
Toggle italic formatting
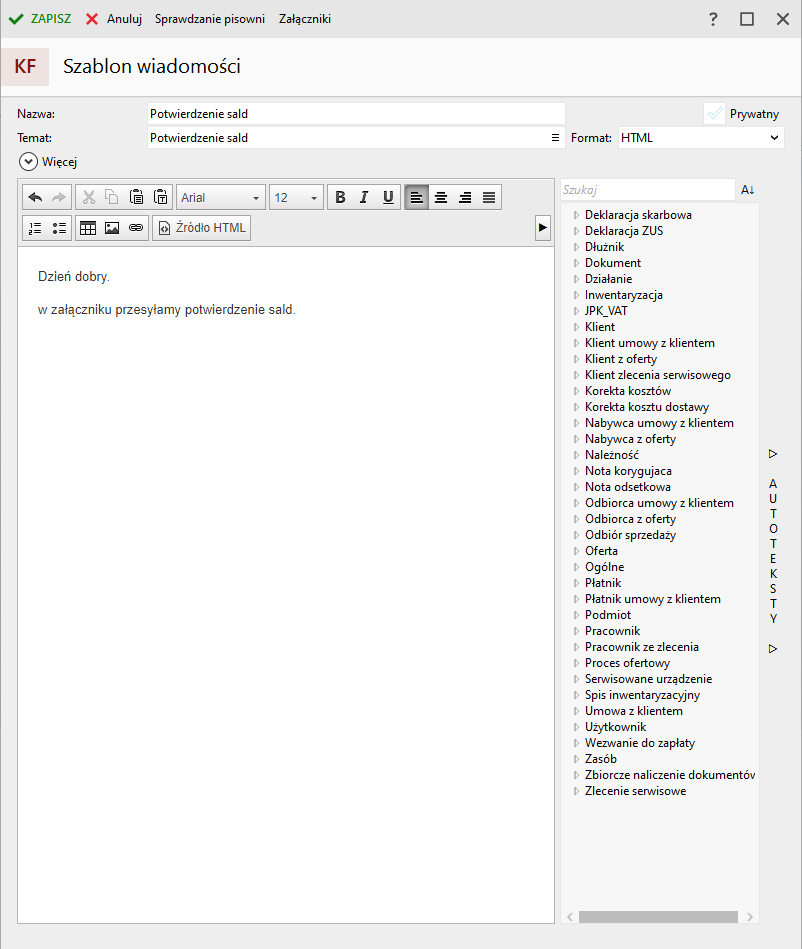click(364, 197)
